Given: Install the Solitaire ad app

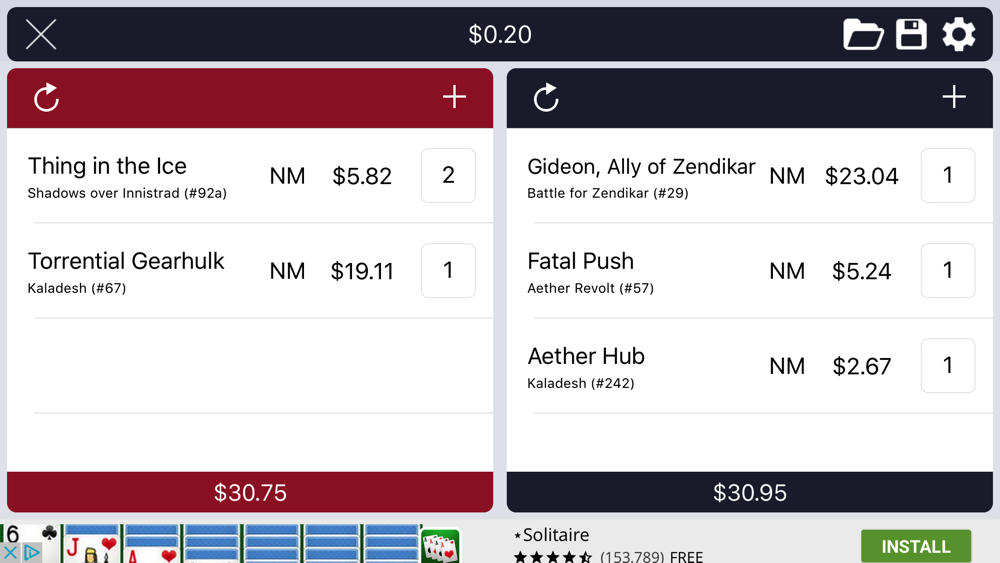Looking at the screenshot, I should (916, 546).
